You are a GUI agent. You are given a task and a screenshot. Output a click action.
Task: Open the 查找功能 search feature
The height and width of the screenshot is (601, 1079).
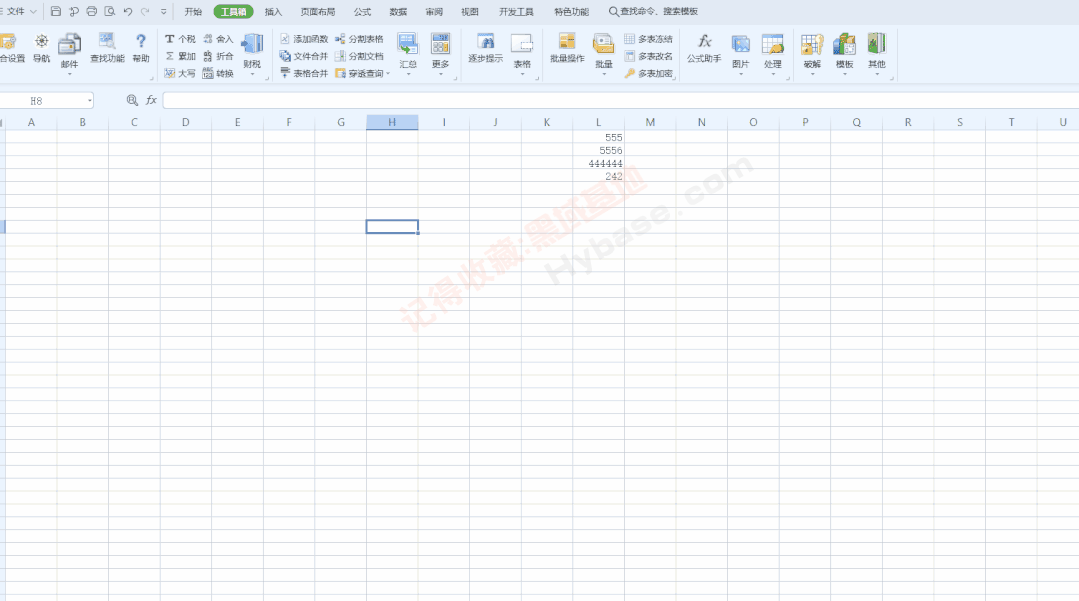(107, 48)
